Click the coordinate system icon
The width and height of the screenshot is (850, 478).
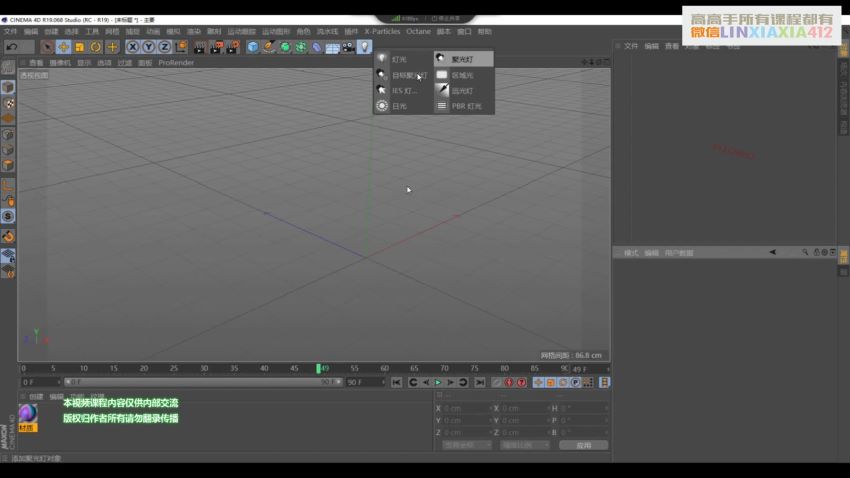pyautogui.click(x=181, y=47)
